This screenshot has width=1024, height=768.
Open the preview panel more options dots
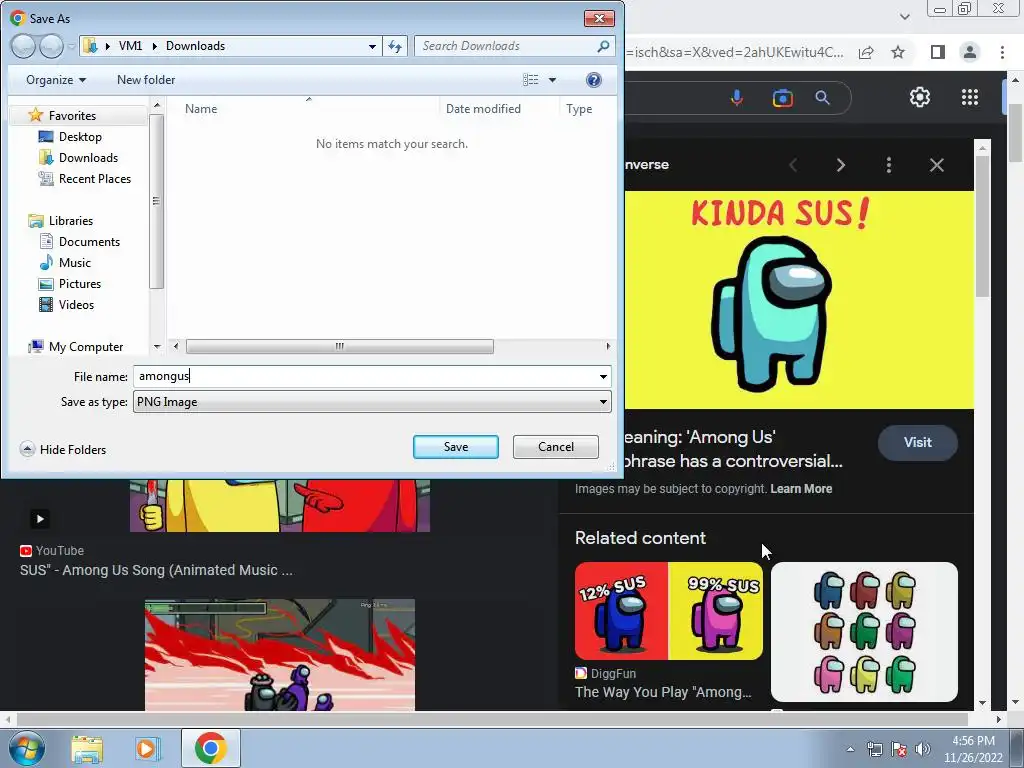click(x=888, y=165)
